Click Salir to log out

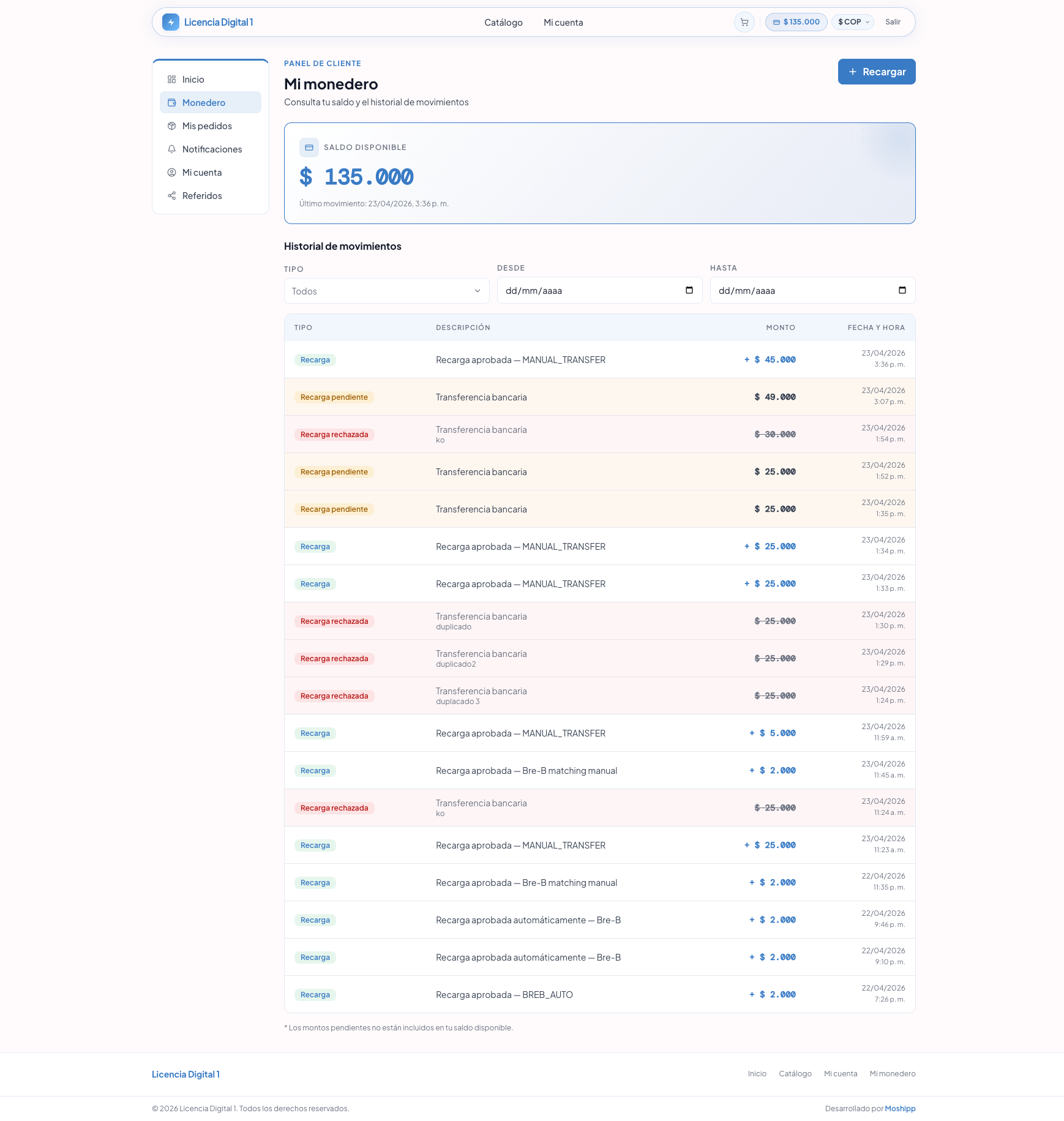click(x=893, y=22)
